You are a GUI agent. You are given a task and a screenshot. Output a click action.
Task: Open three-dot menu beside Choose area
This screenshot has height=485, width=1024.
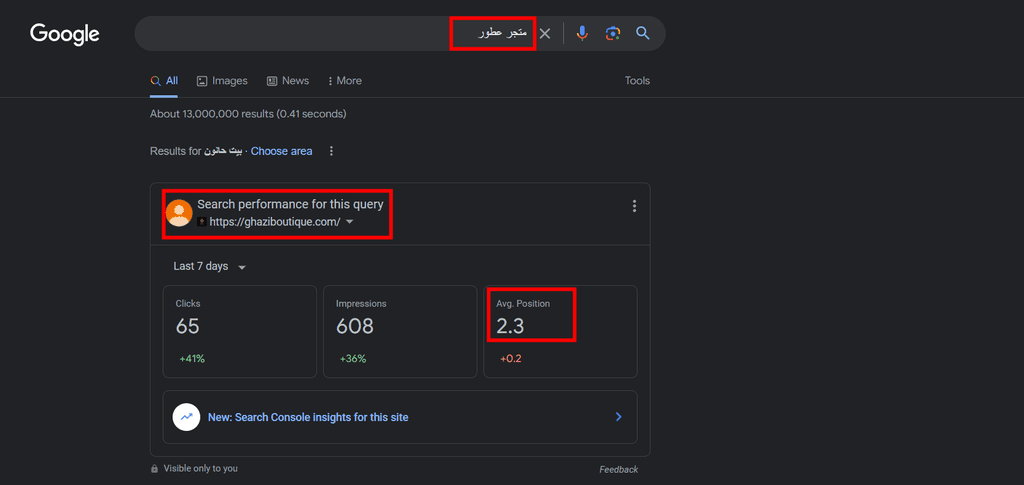coord(331,151)
